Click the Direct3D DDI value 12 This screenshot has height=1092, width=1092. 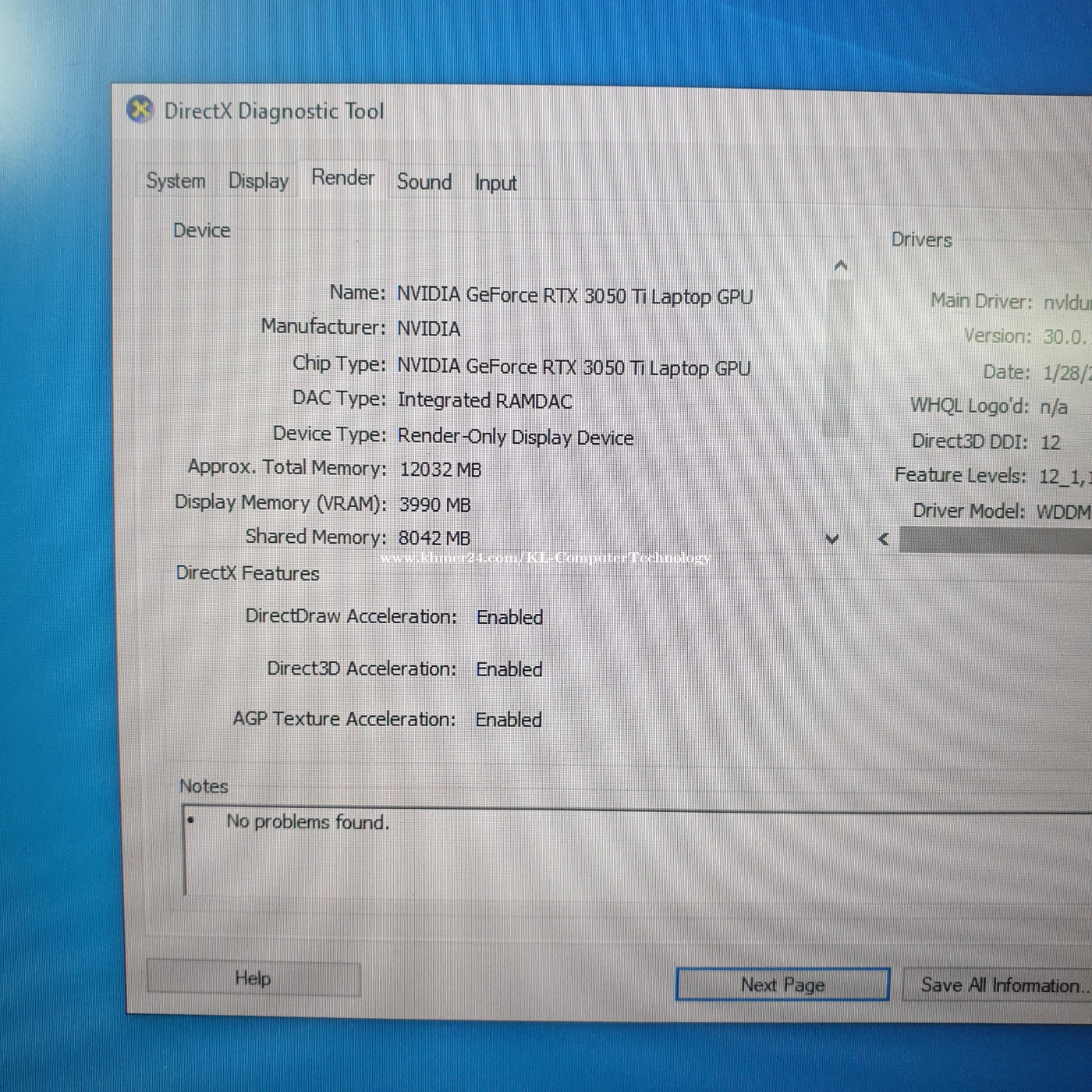[x=1051, y=442]
